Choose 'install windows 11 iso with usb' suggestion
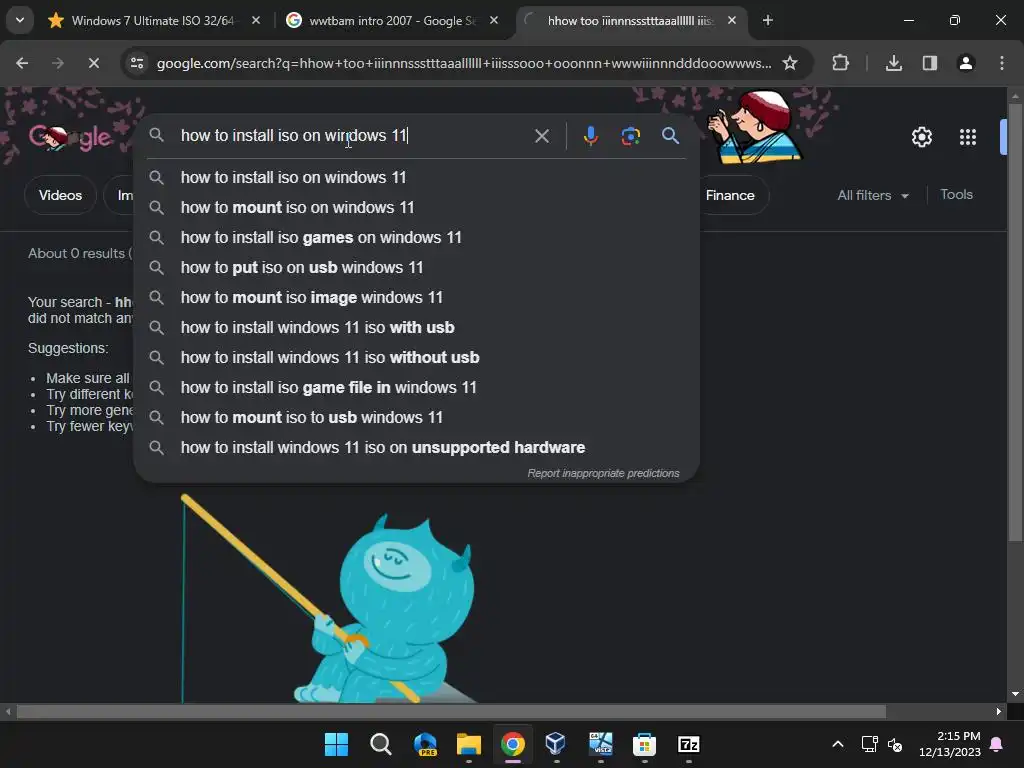The height and width of the screenshot is (768, 1024). pyautogui.click(x=416, y=327)
